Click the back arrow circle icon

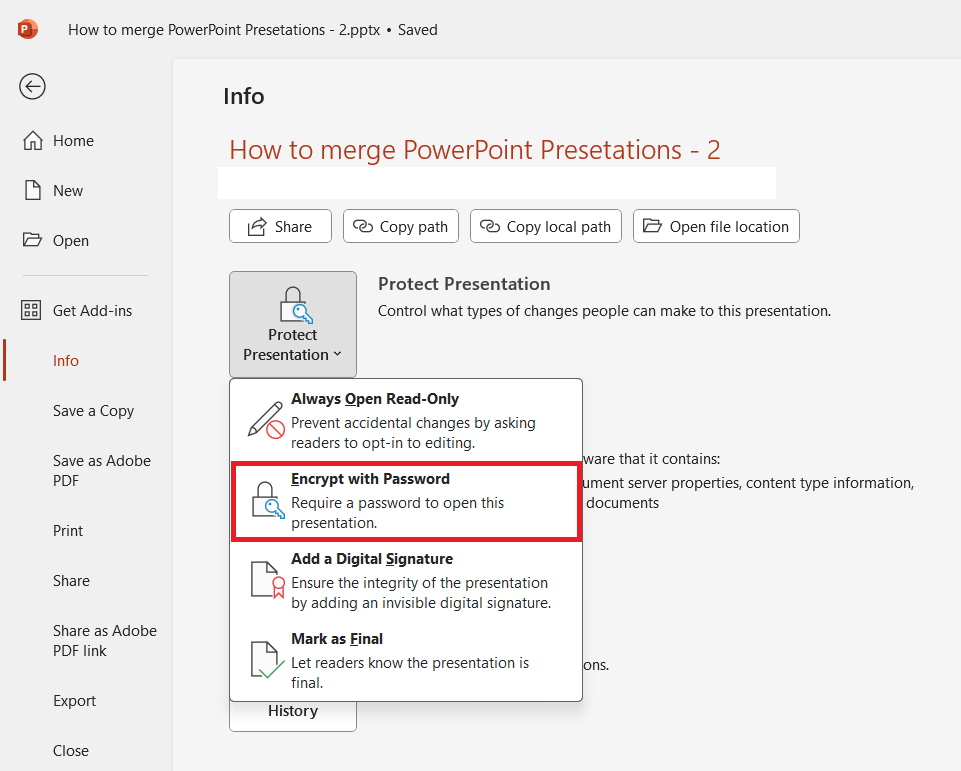(x=32, y=86)
